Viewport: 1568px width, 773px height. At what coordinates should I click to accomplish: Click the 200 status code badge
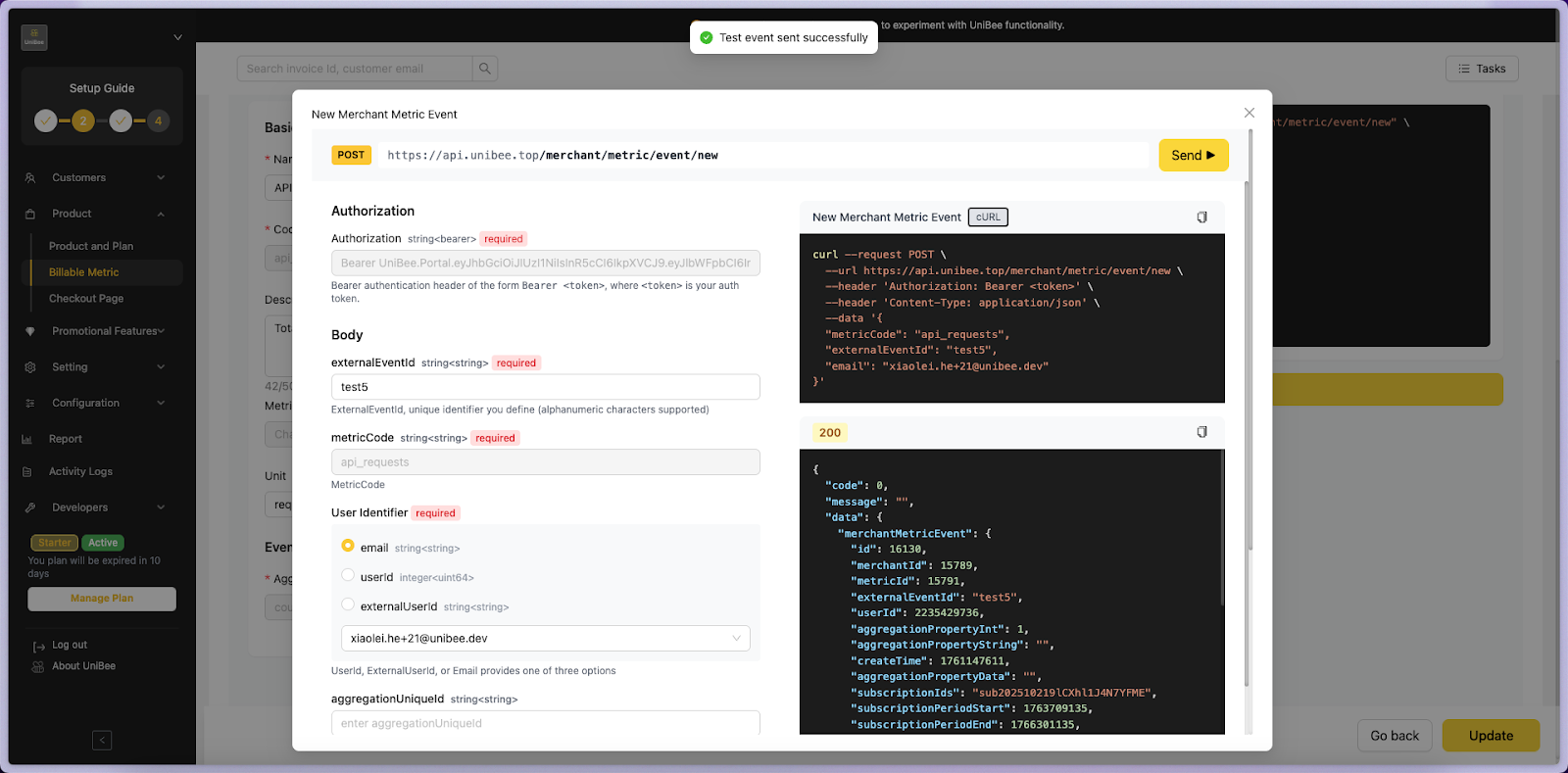[x=830, y=432]
